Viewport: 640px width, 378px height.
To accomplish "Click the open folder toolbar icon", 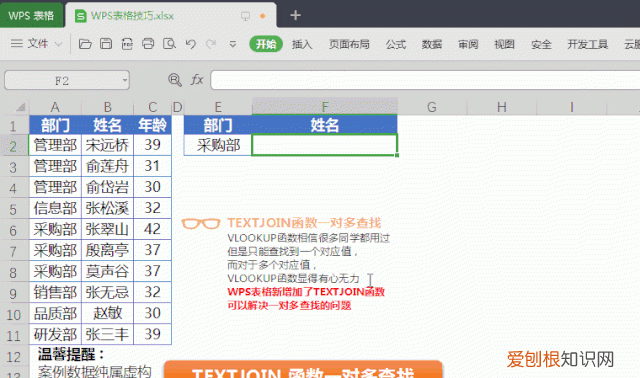I will click(x=85, y=44).
